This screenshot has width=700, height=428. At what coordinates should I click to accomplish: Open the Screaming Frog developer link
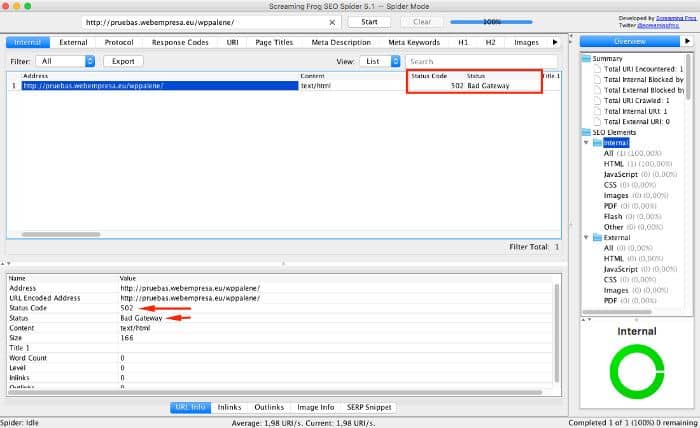click(x=676, y=18)
